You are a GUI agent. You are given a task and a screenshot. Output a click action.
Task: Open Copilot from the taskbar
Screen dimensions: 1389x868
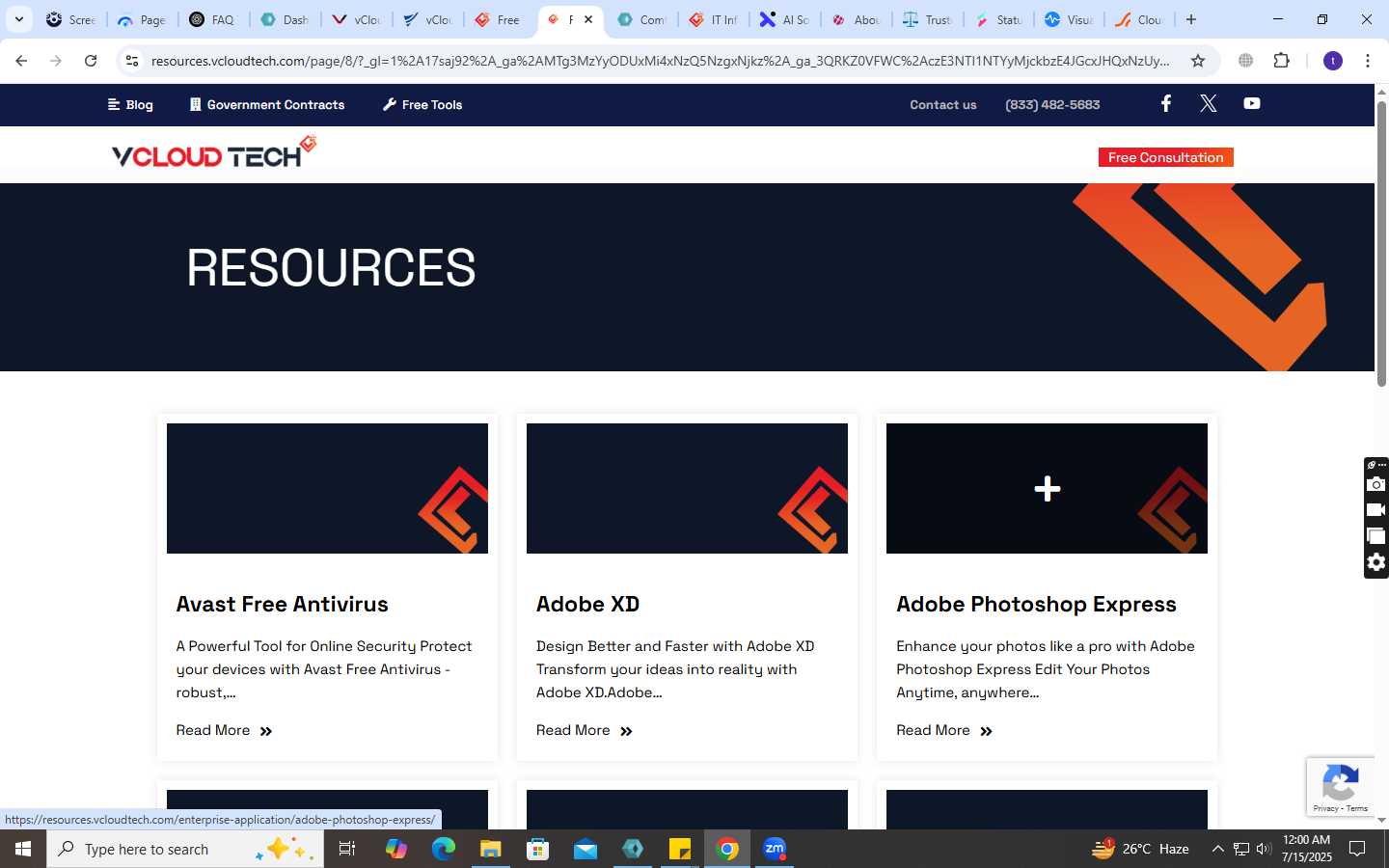coord(395,849)
